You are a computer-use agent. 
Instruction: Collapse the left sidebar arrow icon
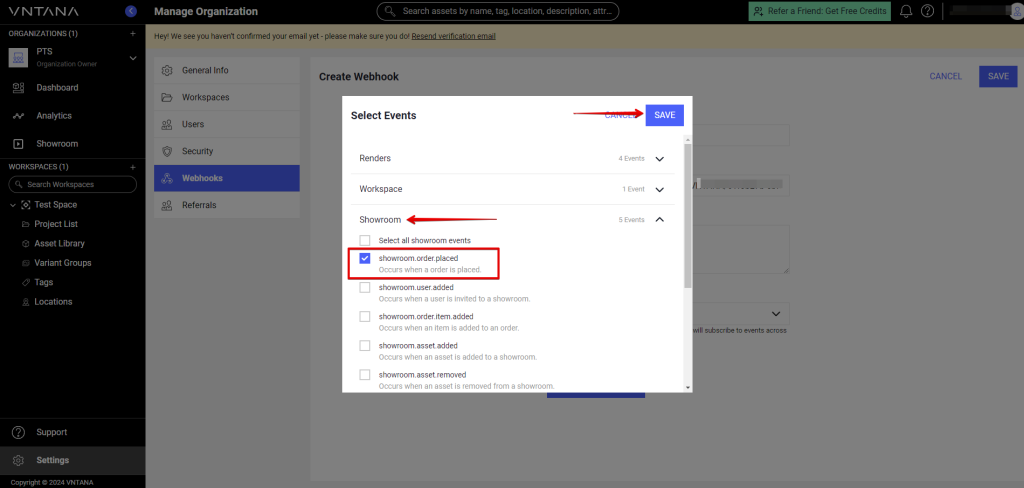tap(132, 11)
